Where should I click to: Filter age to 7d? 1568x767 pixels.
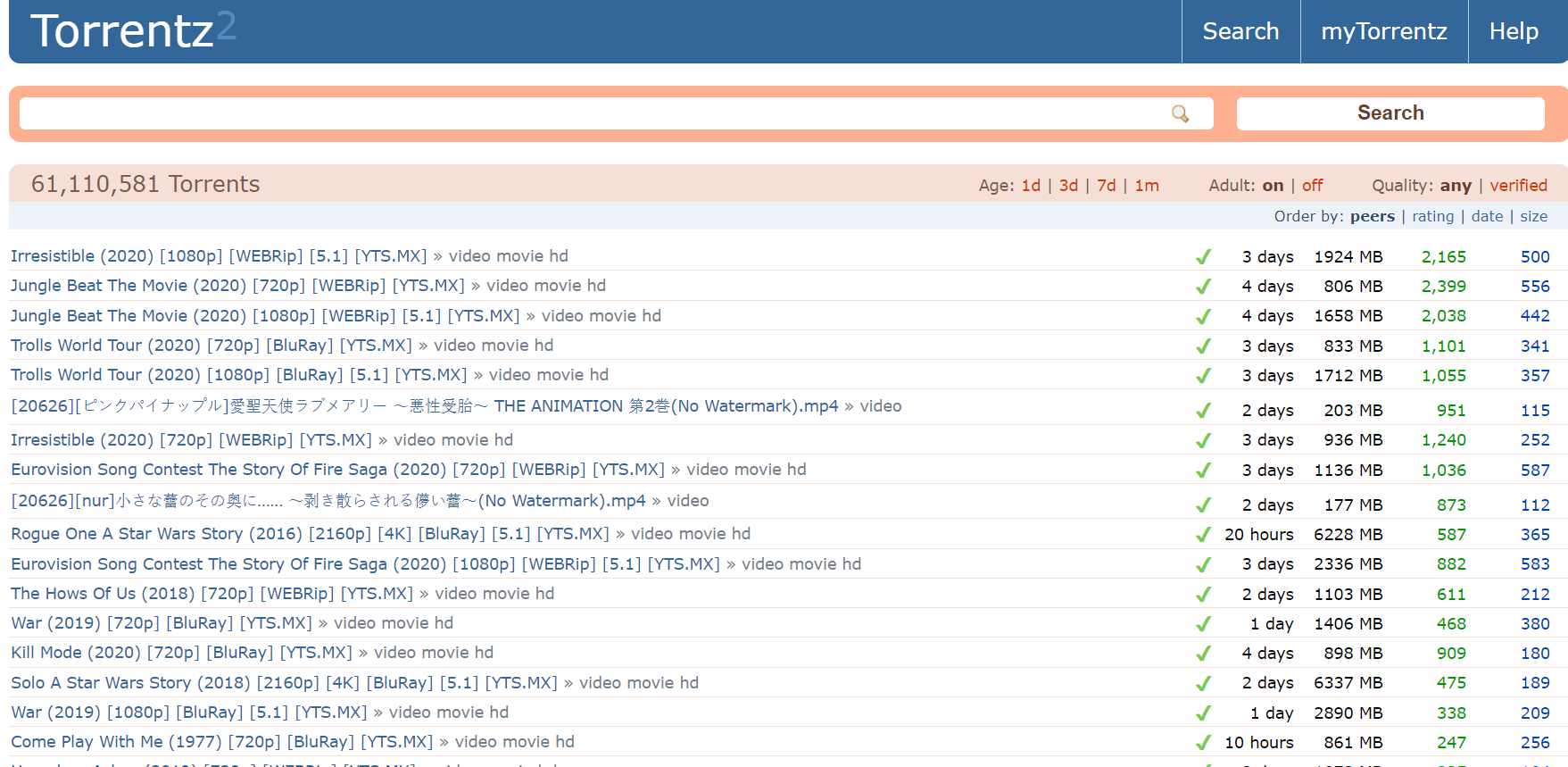pyautogui.click(x=1107, y=186)
